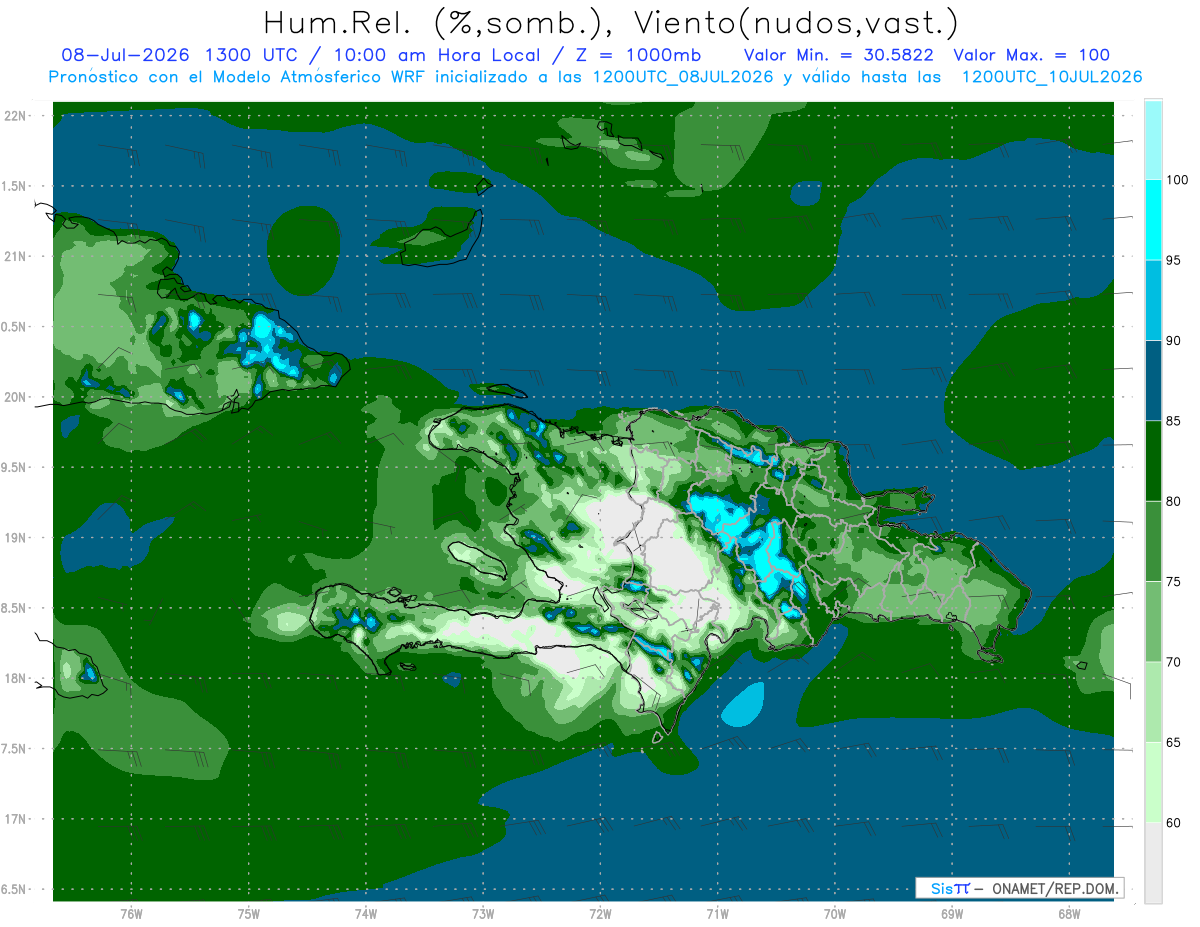Click the longitude label '69W'

[x=952, y=913]
